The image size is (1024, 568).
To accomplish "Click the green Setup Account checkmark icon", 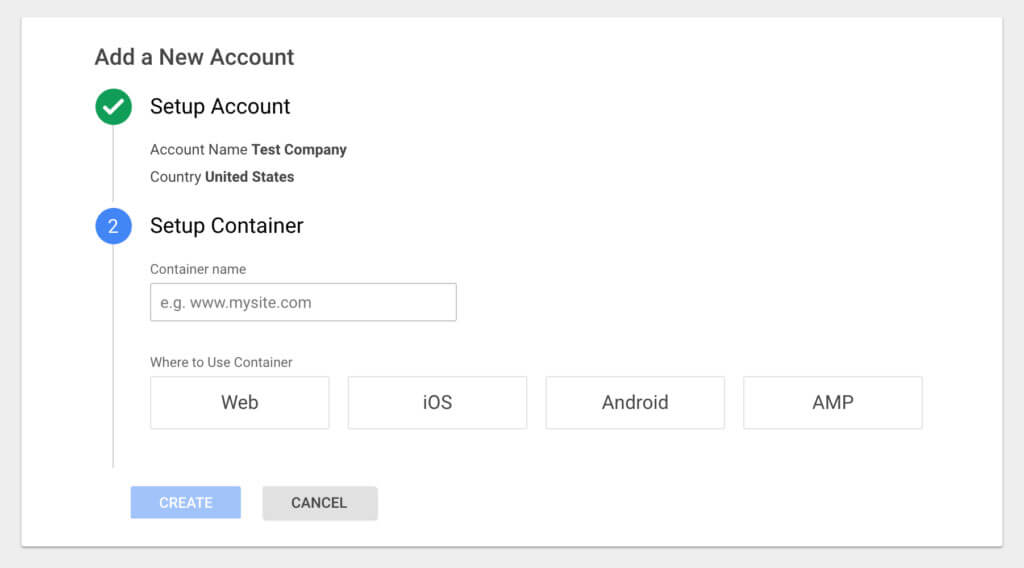I will point(114,106).
